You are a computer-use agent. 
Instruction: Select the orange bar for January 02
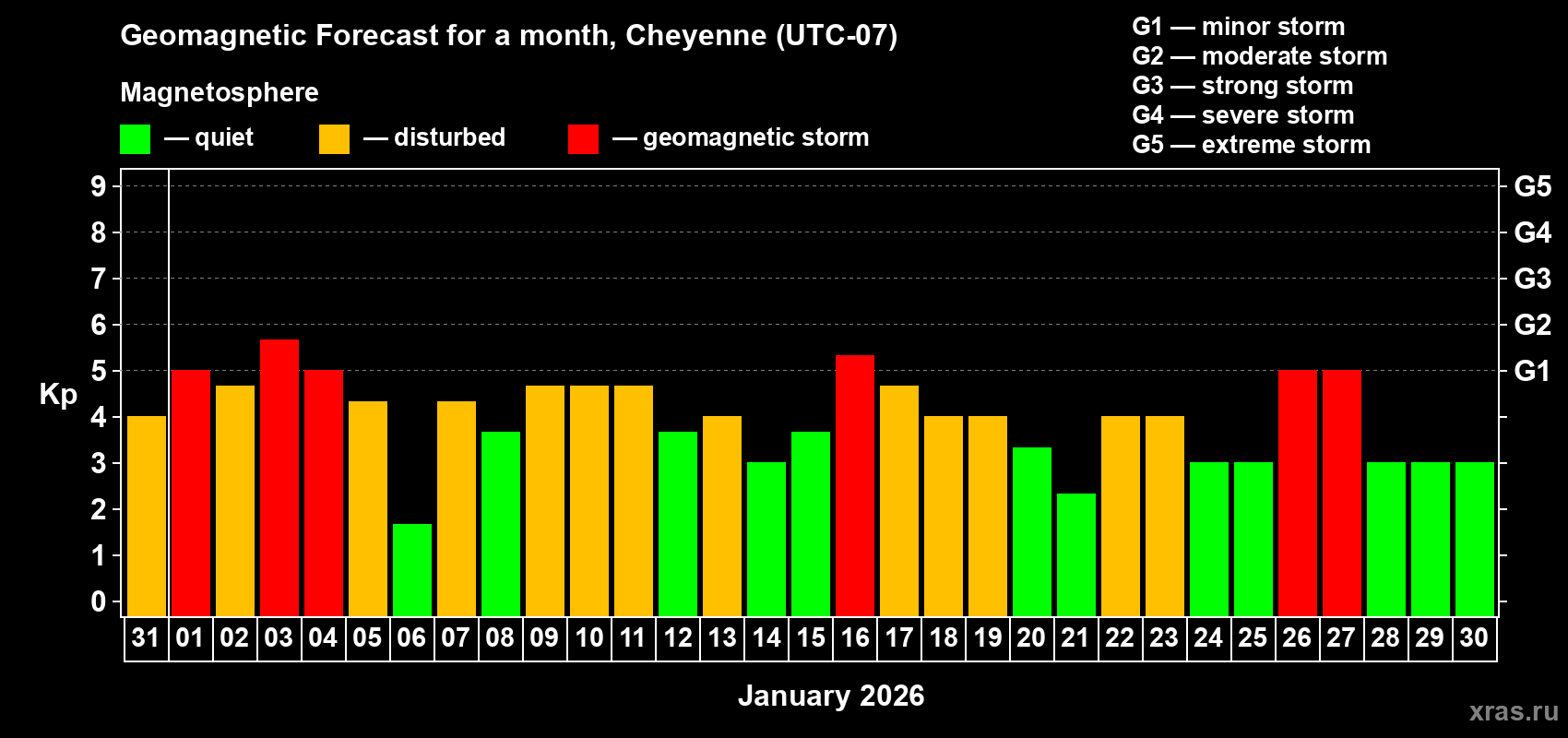[235, 501]
